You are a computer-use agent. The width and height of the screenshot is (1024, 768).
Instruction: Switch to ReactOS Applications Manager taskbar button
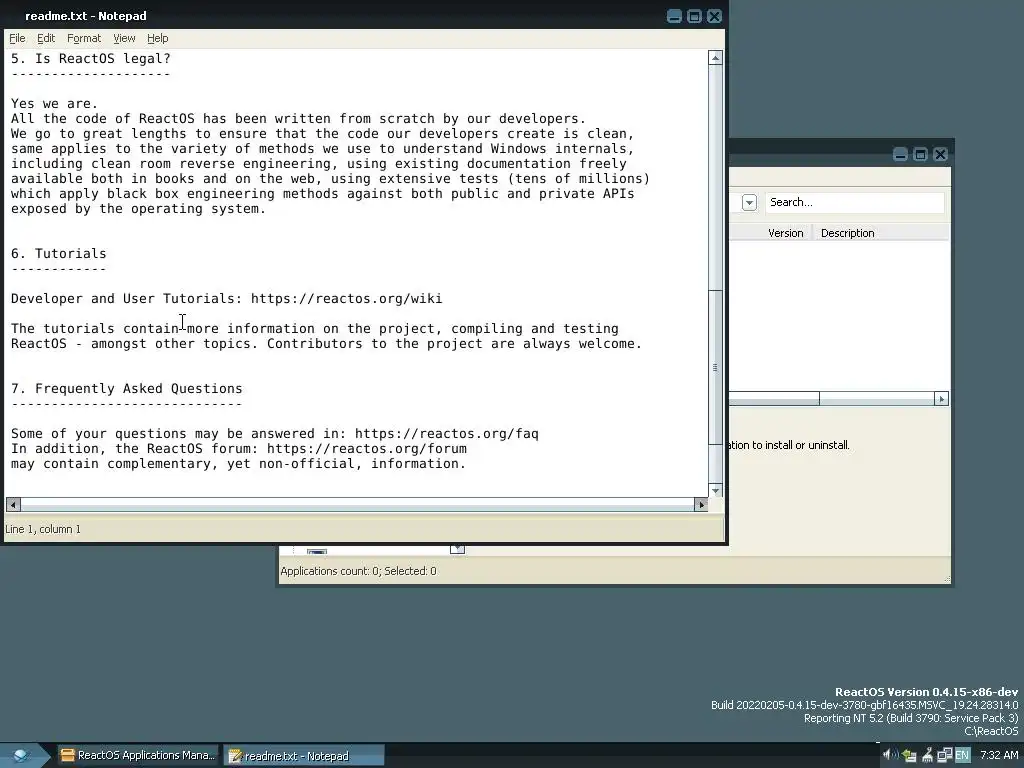click(x=138, y=756)
